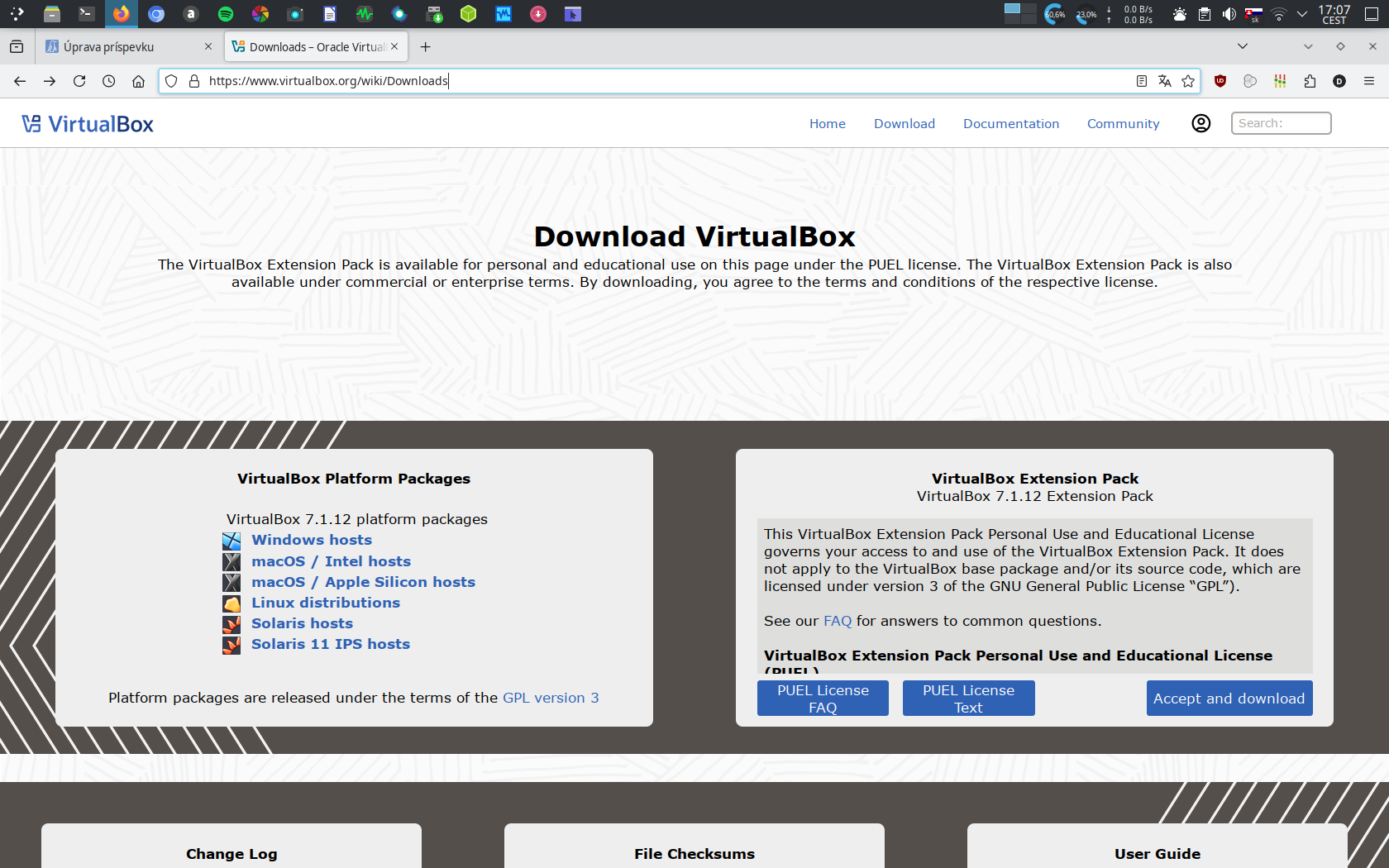The height and width of the screenshot is (868, 1389).
Task: Open Home in site navigation
Action: pos(828,124)
